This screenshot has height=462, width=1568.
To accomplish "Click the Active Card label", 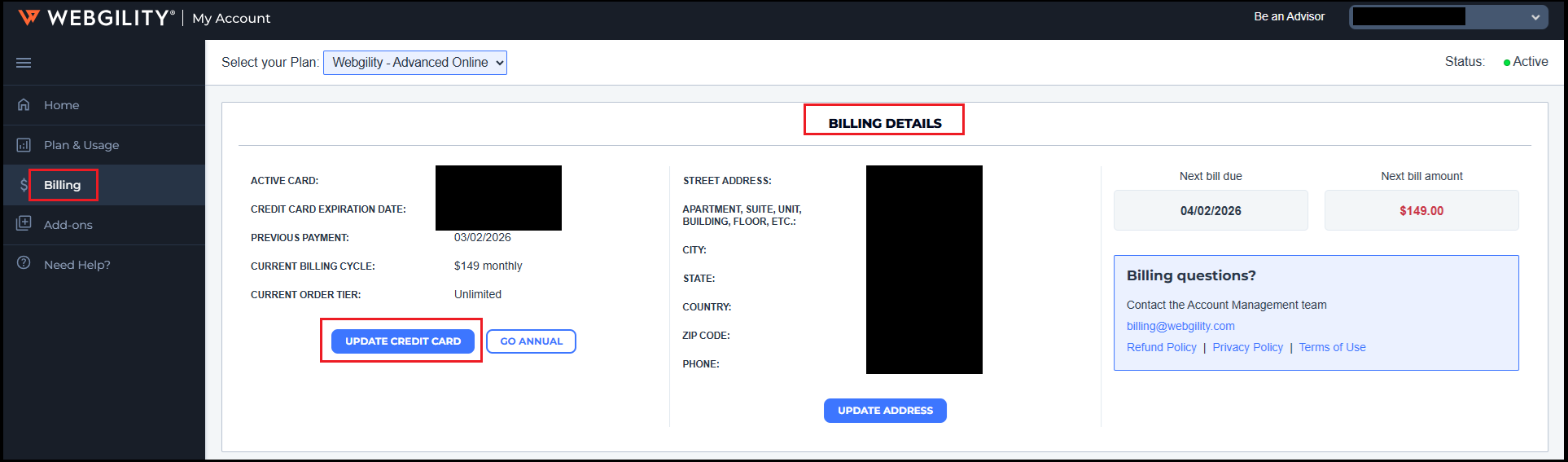I will click(x=284, y=181).
